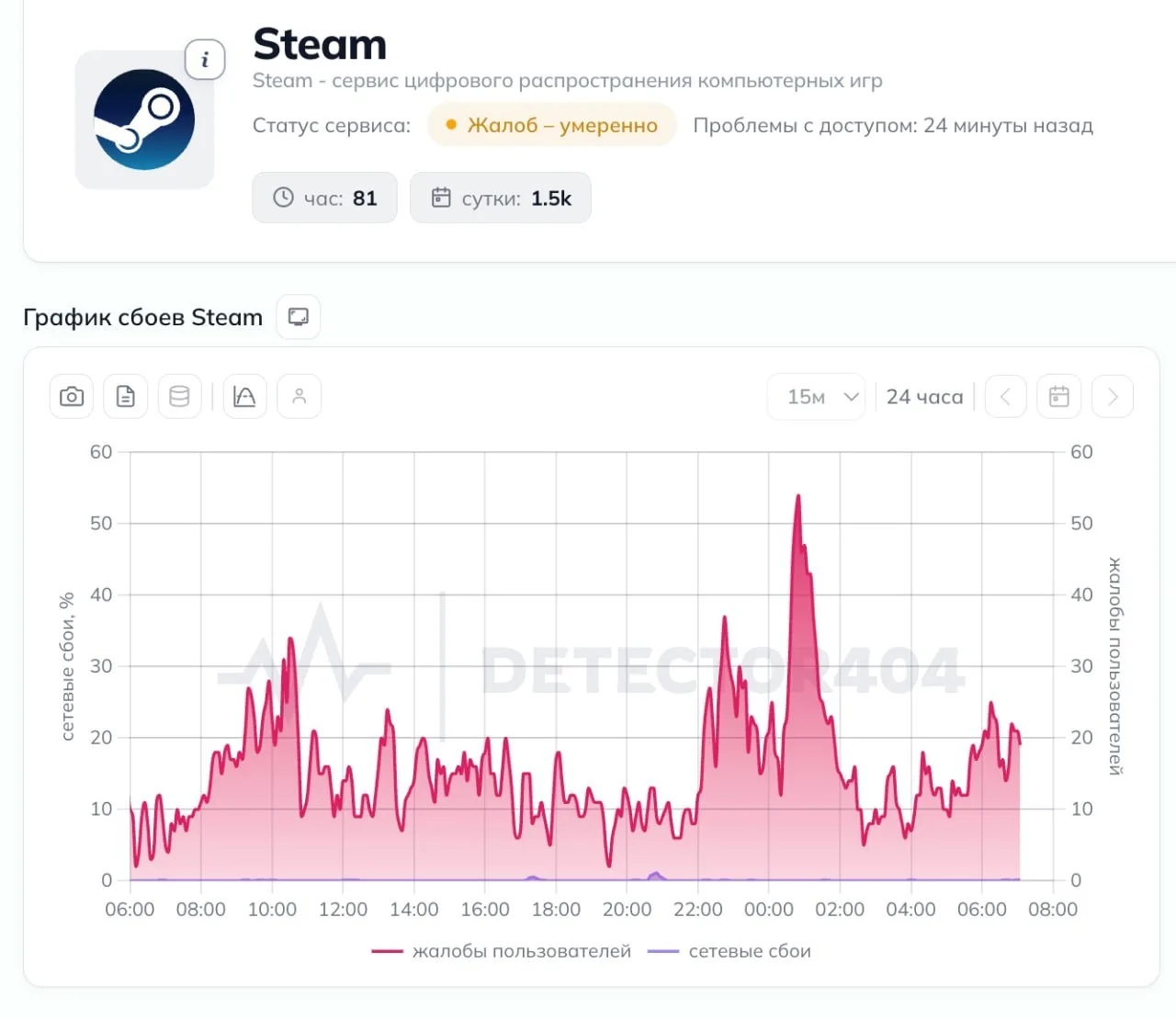
Task: Open the calendar date picker icon
Action: [1059, 397]
